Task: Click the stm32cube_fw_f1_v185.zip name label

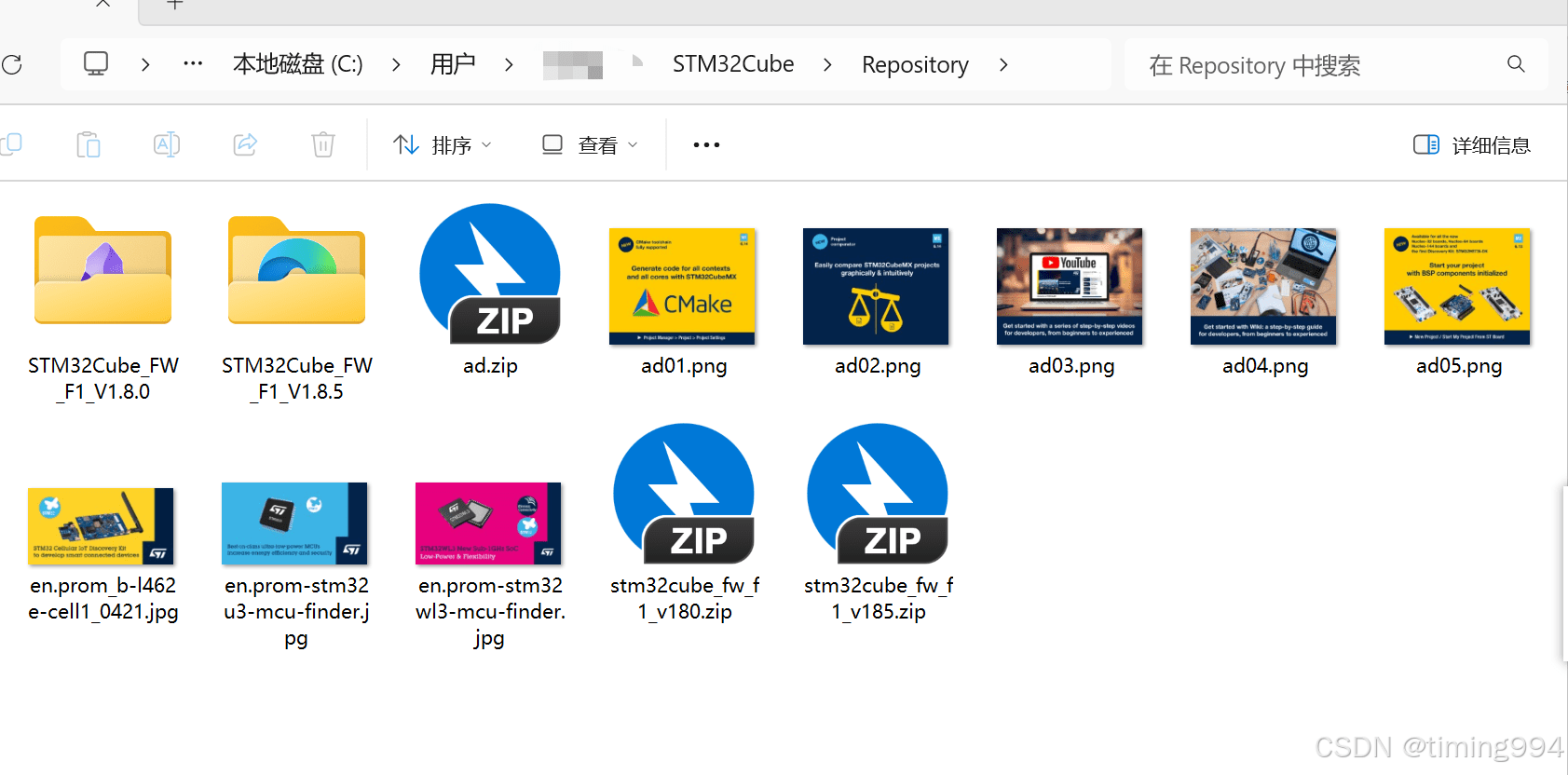Action: 879,599
